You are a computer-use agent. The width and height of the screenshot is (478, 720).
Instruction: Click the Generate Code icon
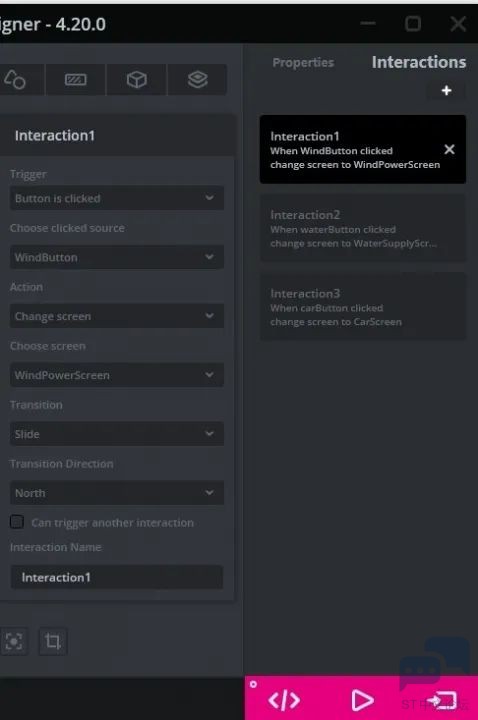(x=284, y=700)
